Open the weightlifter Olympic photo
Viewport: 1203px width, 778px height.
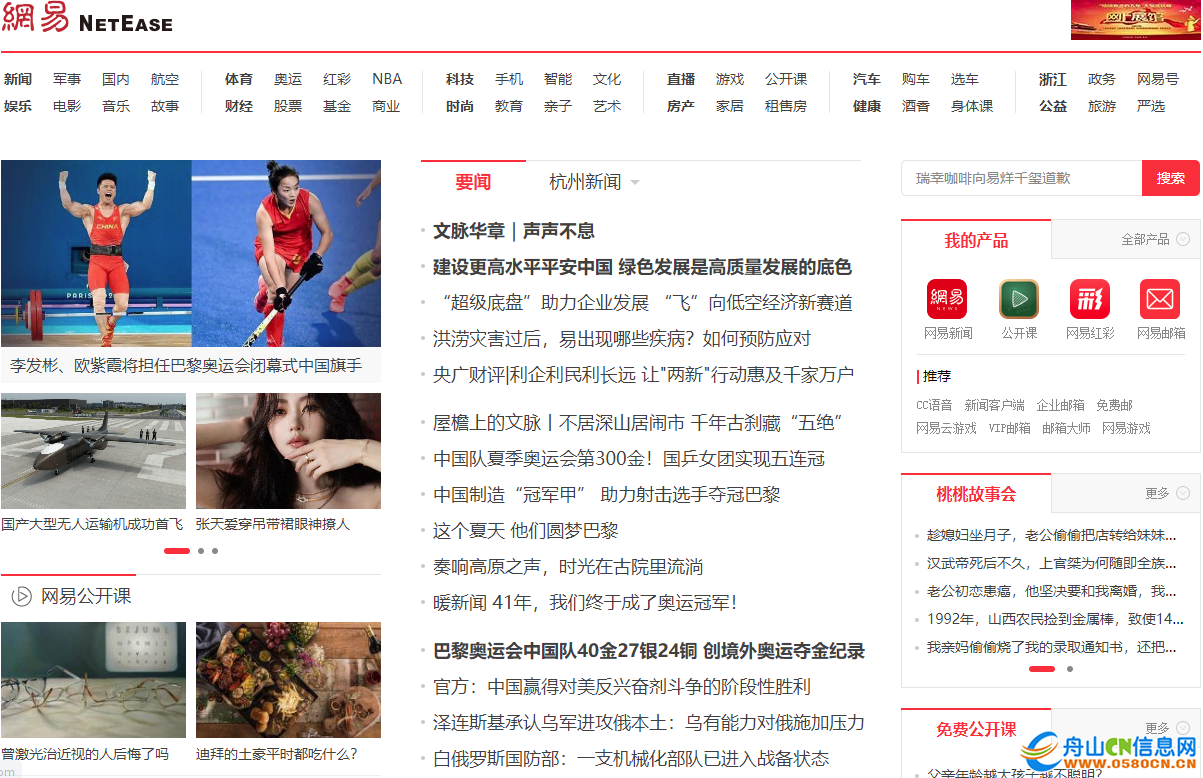(x=96, y=253)
